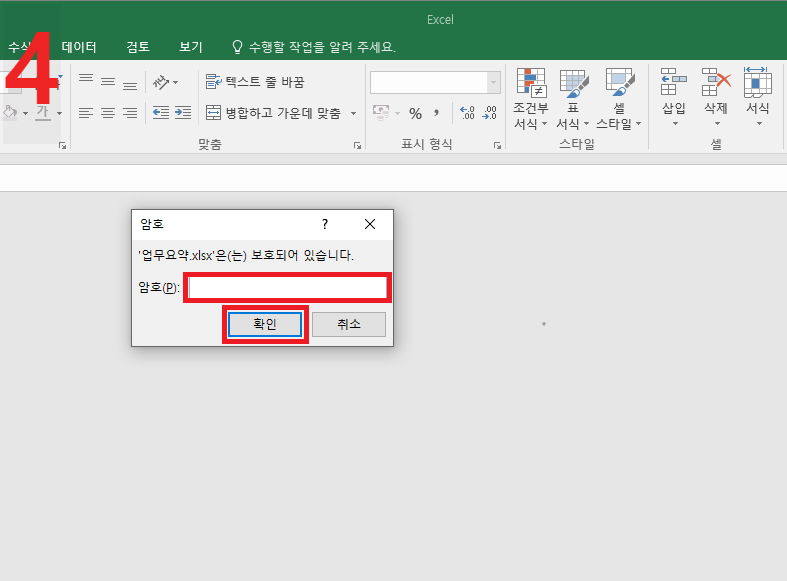Open the 데이터 tab

79,47
